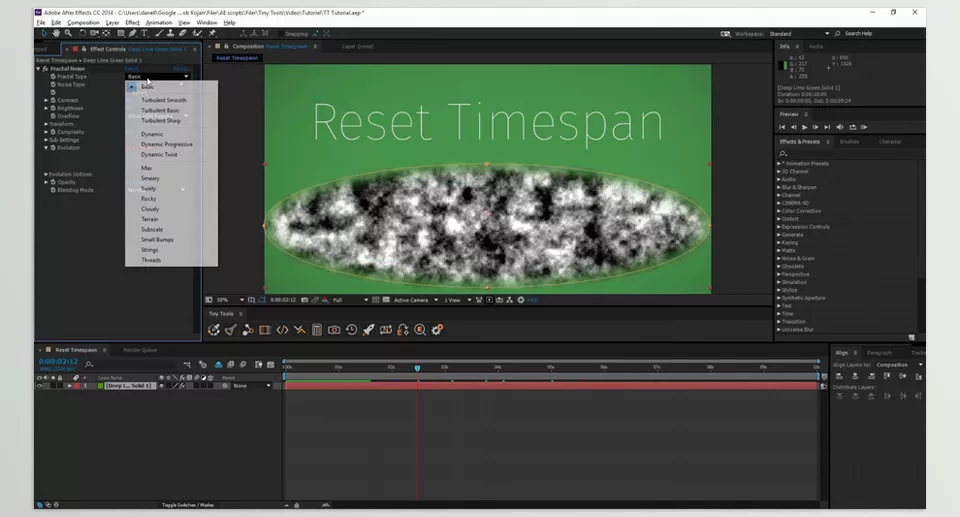Open the Active Camera dropdown

click(x=416, y=300)
